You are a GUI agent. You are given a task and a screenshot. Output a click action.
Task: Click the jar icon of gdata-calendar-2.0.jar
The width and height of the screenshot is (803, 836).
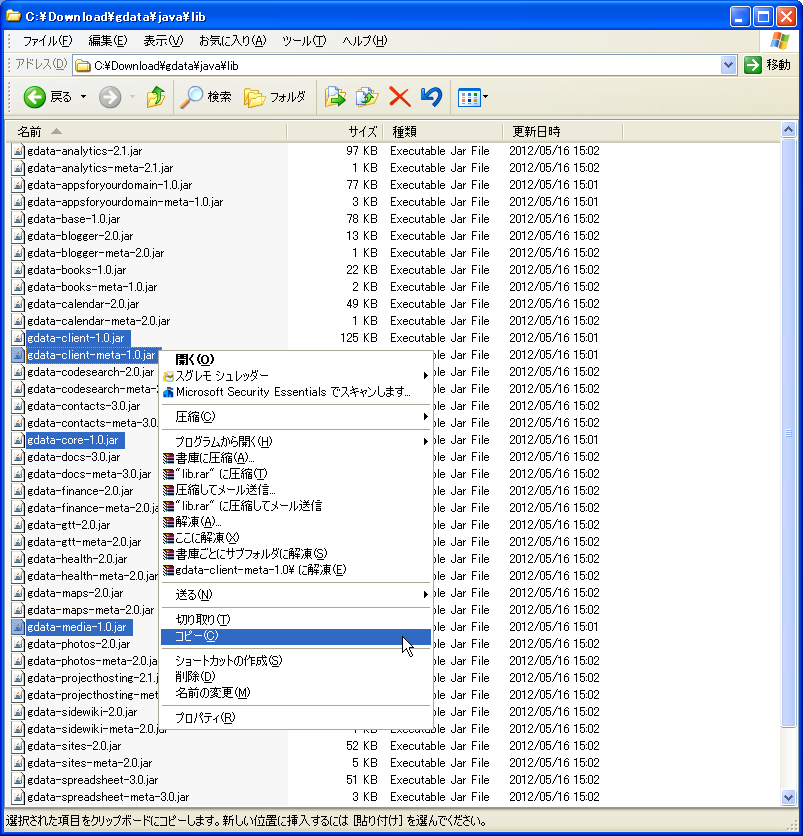click(x=18, y=304)
